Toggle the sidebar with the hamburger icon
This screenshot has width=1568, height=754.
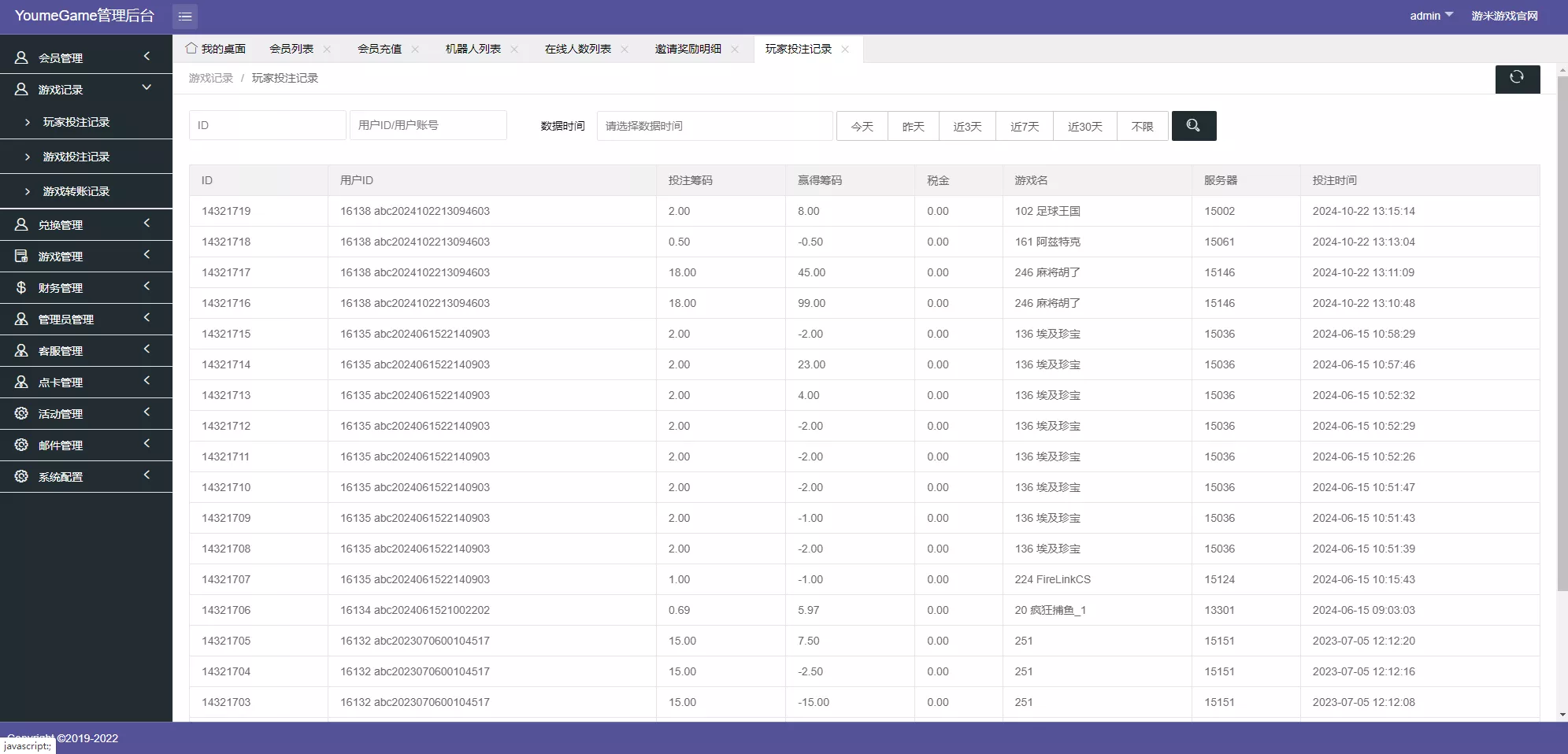click(x=186, y=16)
